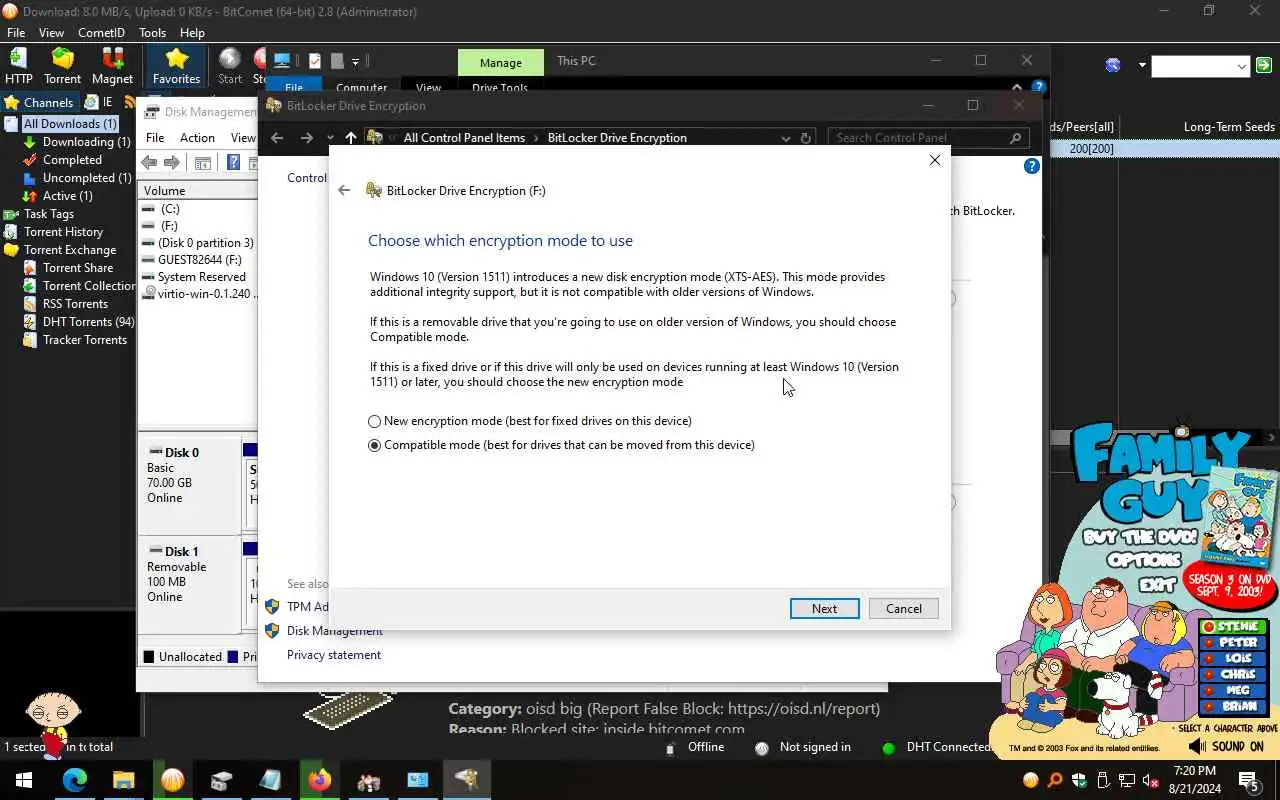
Task: Open recent locations dropdown in Control Panel
Action: (x=330, y=138)
